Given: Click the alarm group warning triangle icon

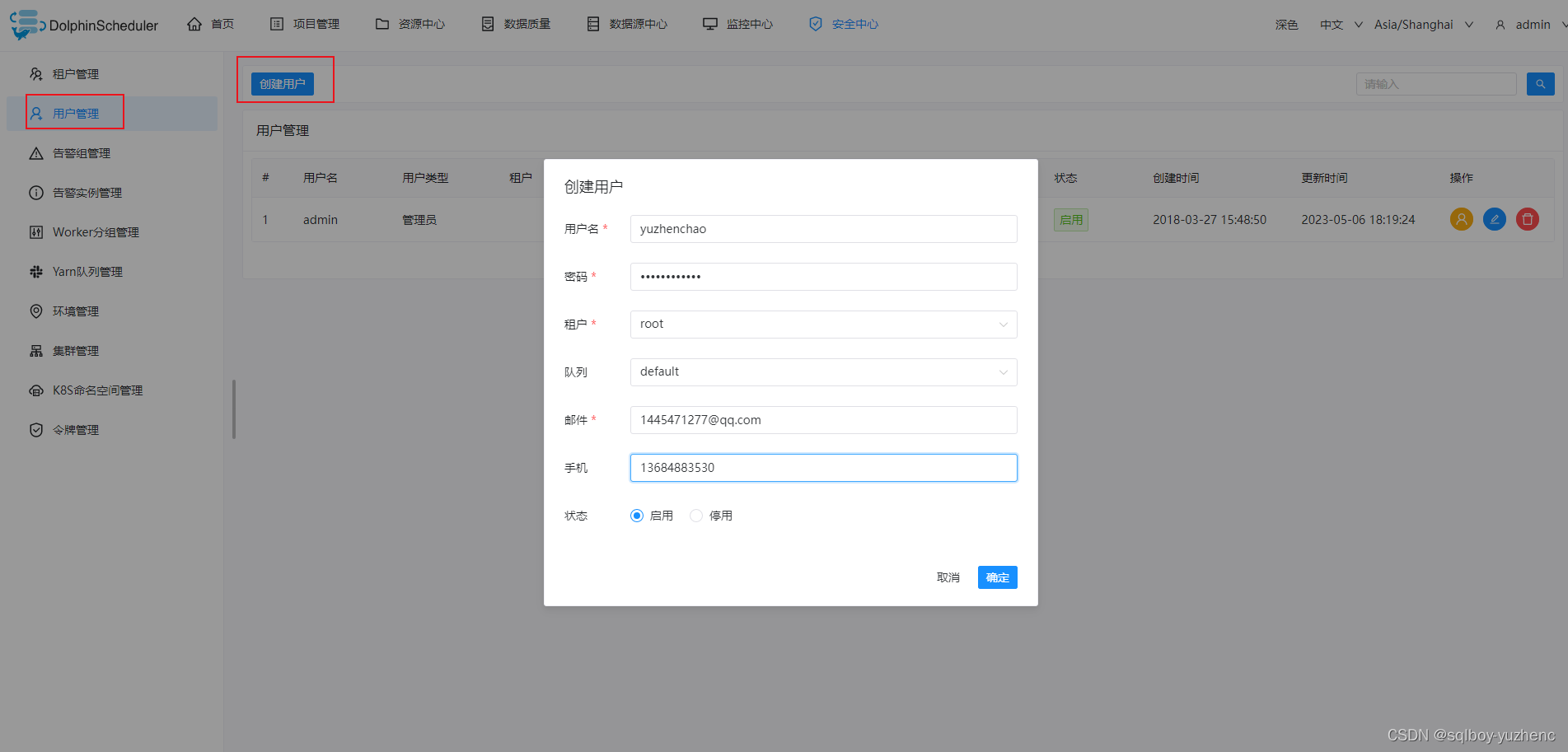Looking at the screenshot, I should pyautogui.click(x=36, y=153).
